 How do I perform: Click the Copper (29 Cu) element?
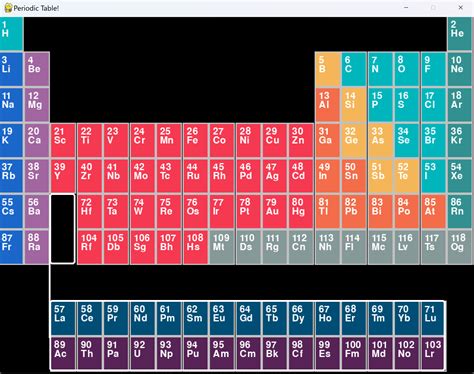coord(275,140)
